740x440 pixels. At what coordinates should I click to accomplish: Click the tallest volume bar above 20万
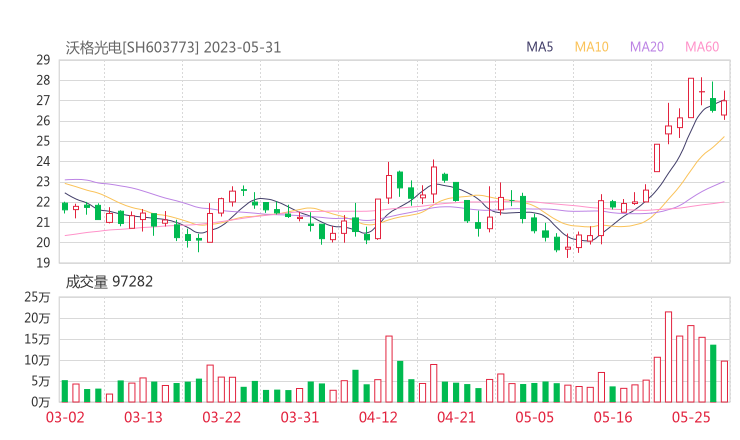pyautogui.click(x=668, y=357)
